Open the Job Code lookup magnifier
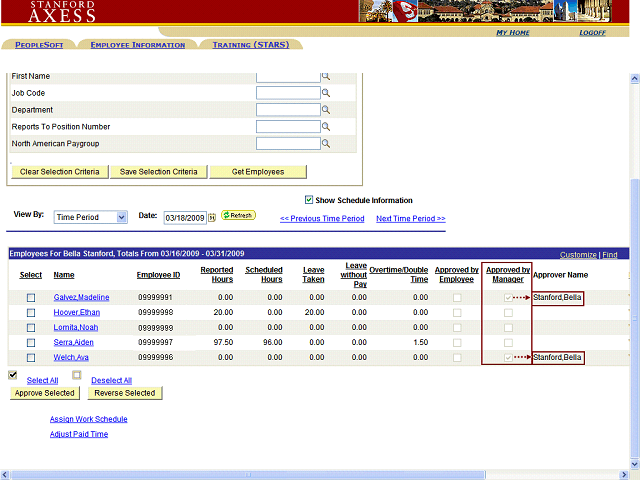 [325, 93]
